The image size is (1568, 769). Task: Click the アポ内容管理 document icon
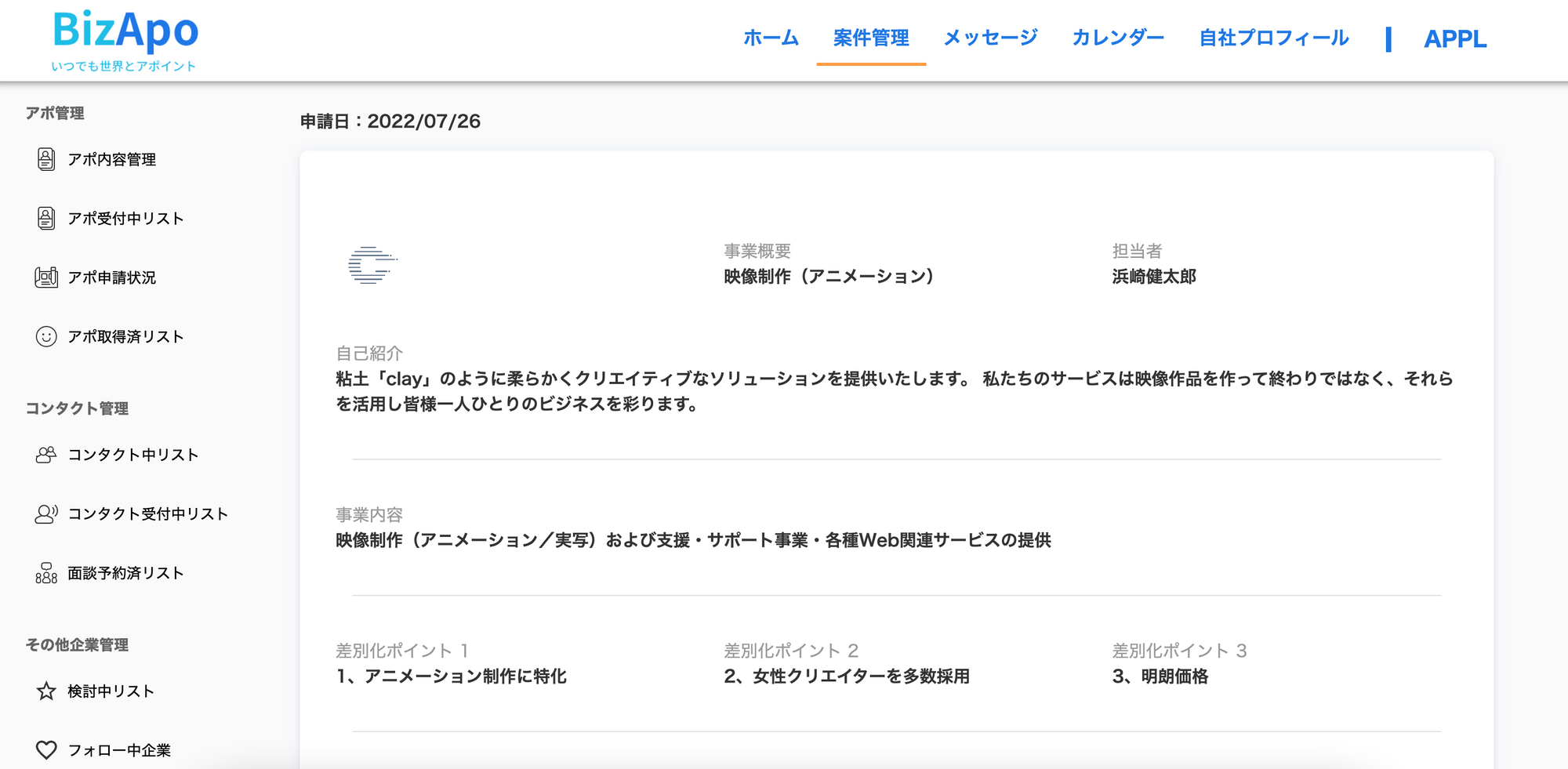pos(46,159)
